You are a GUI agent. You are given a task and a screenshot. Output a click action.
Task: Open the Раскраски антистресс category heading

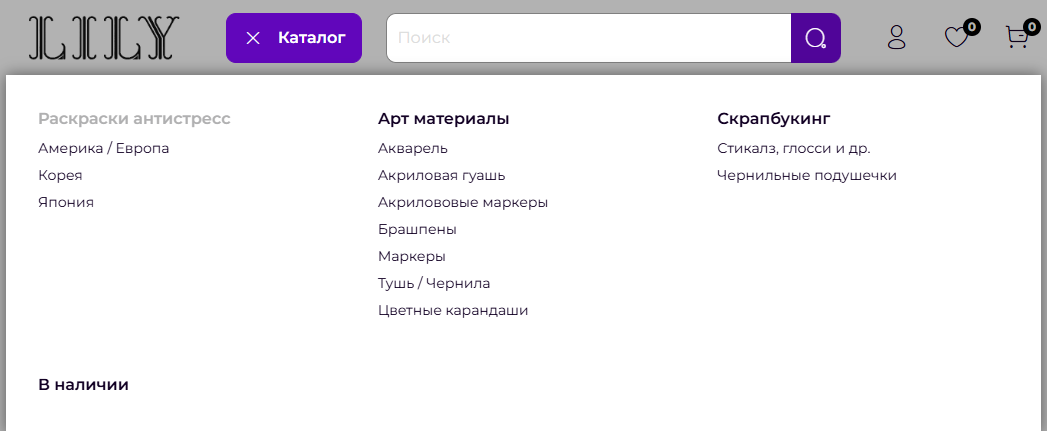pyautogui.click(x=134, y=119)
